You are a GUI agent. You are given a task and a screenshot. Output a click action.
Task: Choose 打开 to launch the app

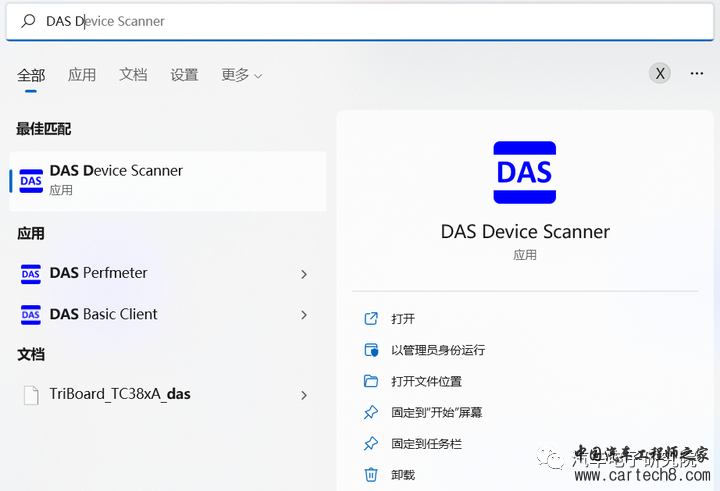[x=403, y=319]
